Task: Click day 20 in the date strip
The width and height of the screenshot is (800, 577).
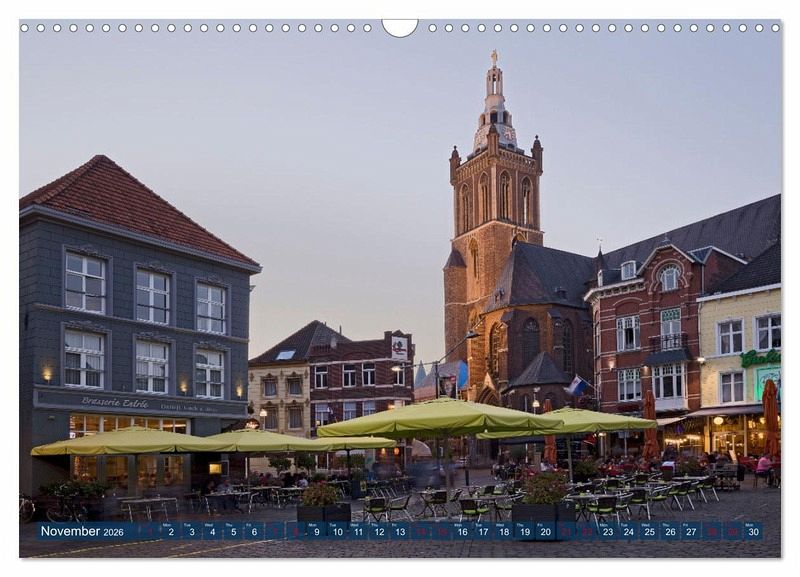Action: [x=545, y=532]
